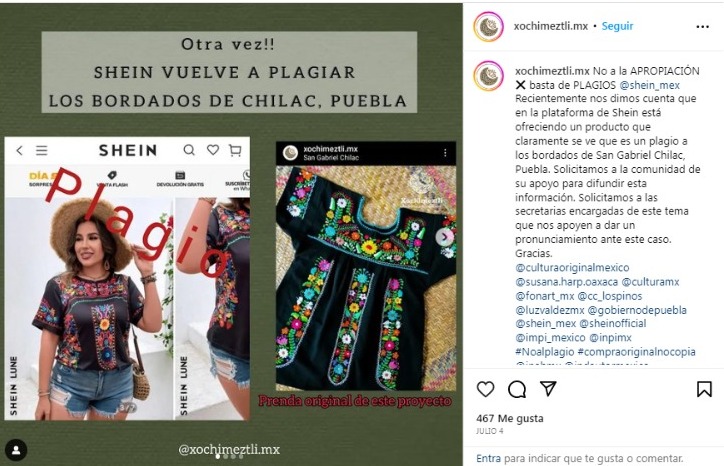
Task: Share the post via paper plane icon
Action: pyautogui.click(x=548, y=389)
